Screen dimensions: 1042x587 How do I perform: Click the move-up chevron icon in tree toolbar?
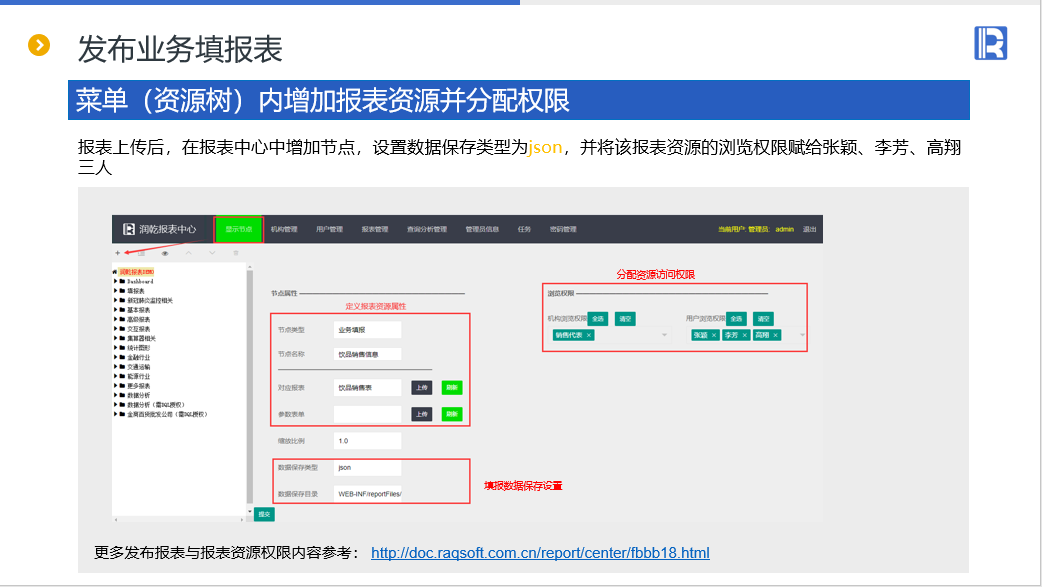pyautogui.click(x=189, y=253)
